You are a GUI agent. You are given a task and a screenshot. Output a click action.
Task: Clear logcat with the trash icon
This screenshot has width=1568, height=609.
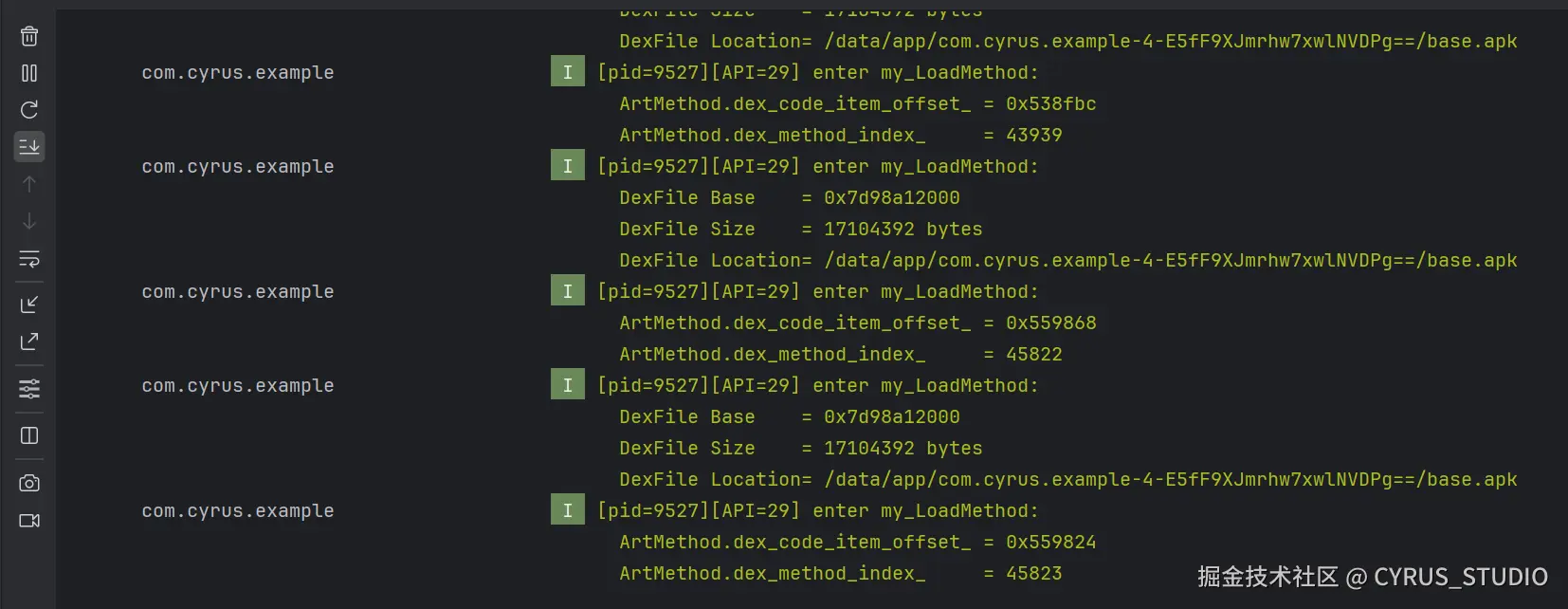coord(29,37)
